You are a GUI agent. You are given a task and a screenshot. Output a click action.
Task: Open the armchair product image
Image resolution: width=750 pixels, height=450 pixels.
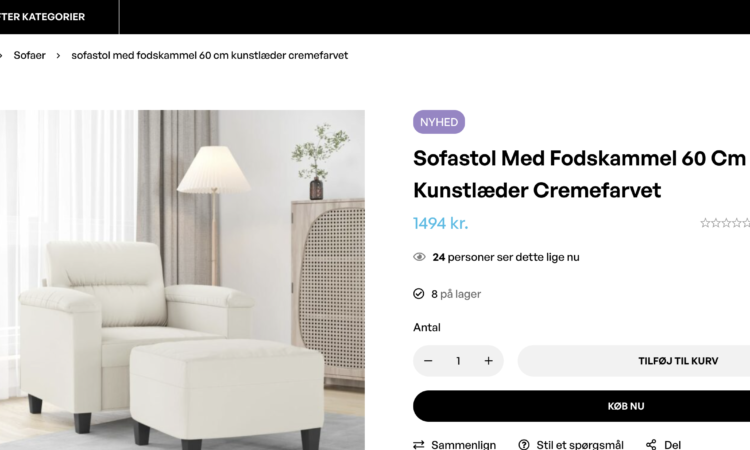pyautogui.click(x=182, y=280)
